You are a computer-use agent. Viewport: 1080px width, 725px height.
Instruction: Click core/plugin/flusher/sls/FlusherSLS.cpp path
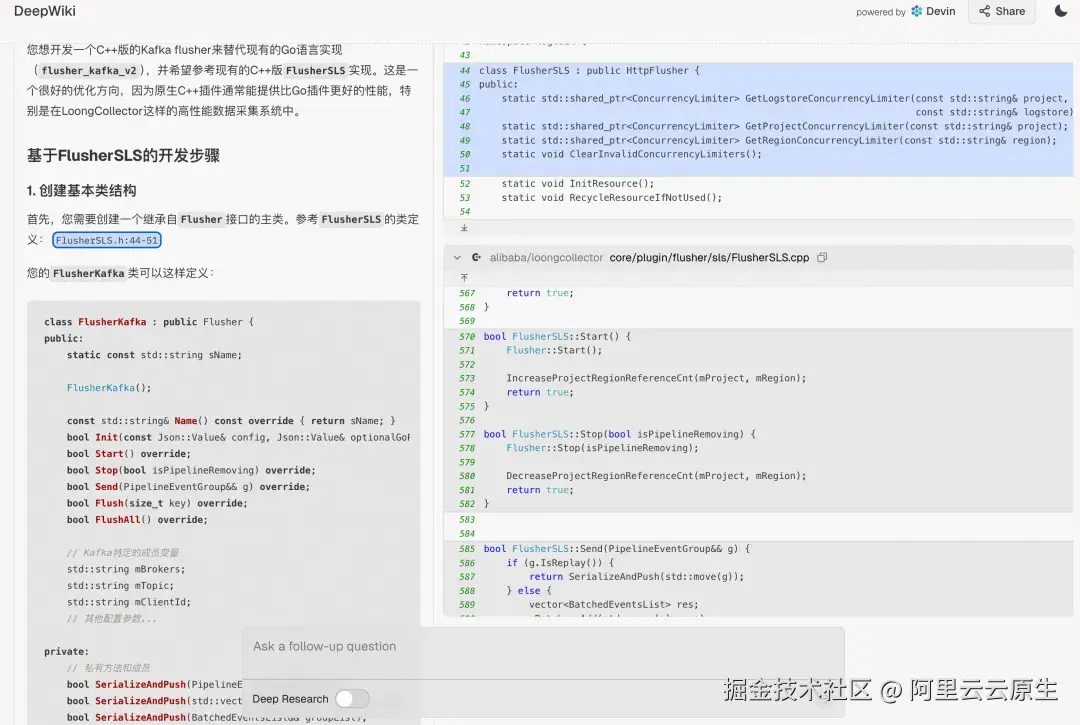click(x=709, y=258)
